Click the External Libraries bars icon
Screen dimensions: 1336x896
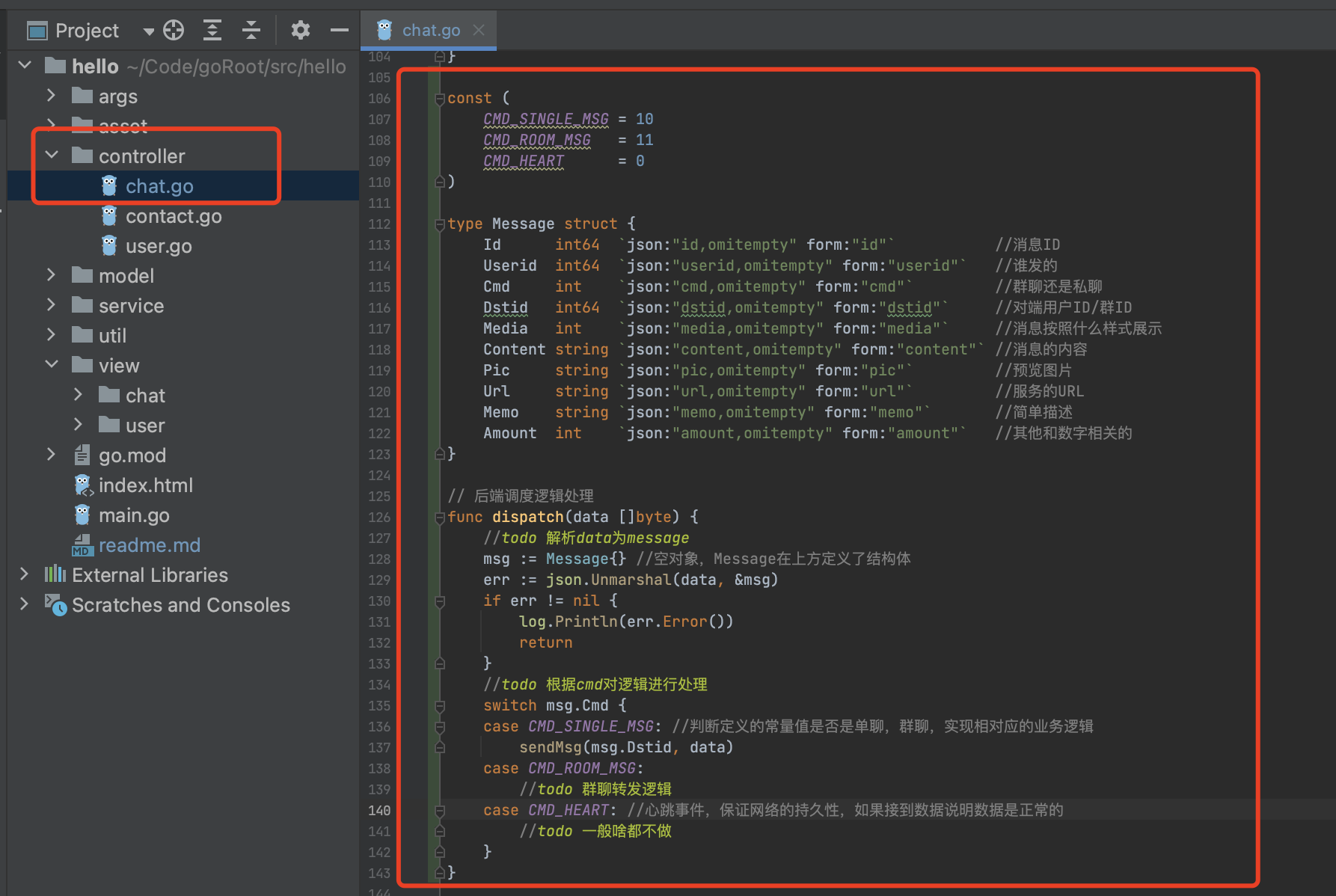click(55, 574)
